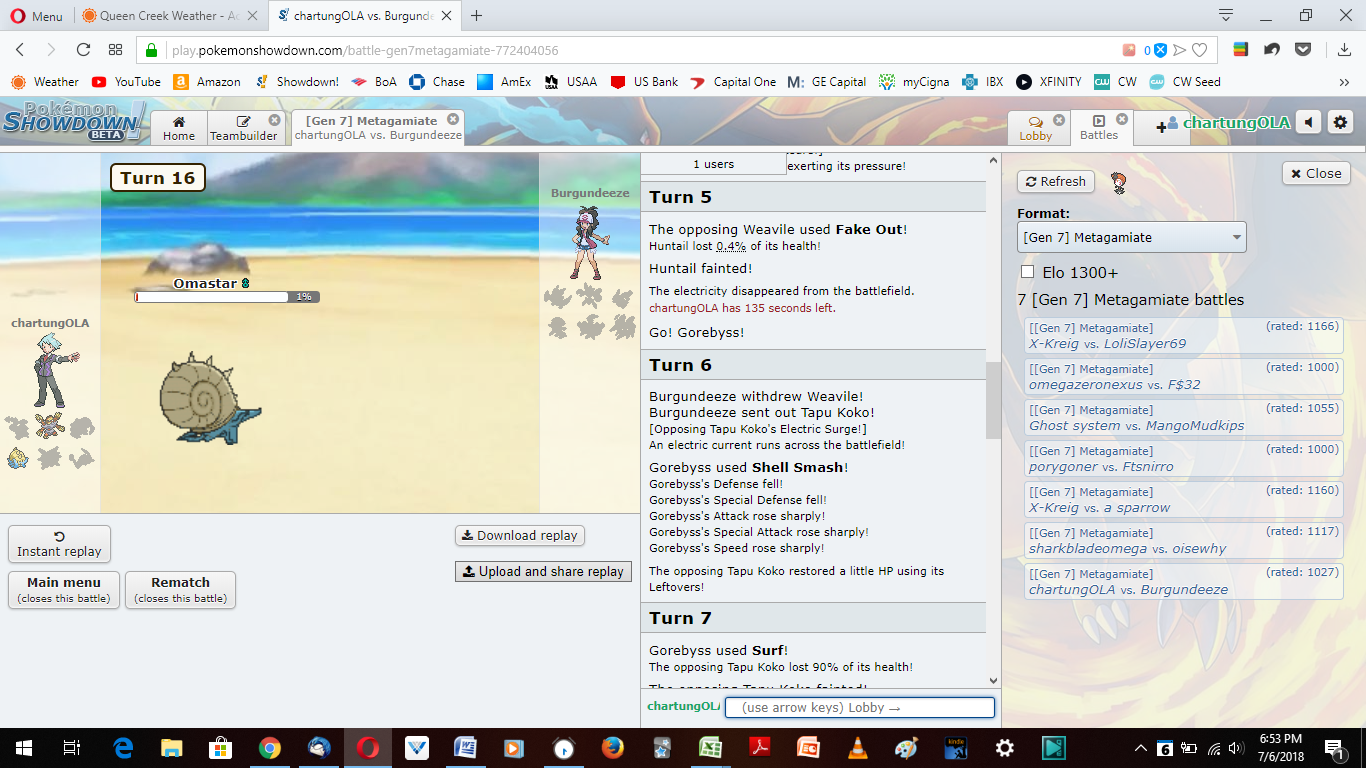Viewport: 1366px width, 768px height.
Task: Toggle the Elo 1300+ checkbox
Action: pos(1027,272)
